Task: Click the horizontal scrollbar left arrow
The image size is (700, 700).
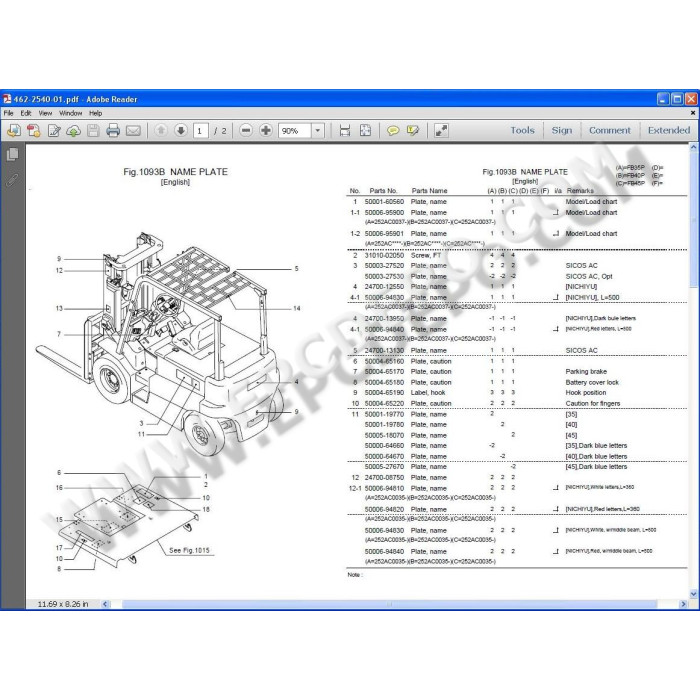Action: [x=105, y=604]
